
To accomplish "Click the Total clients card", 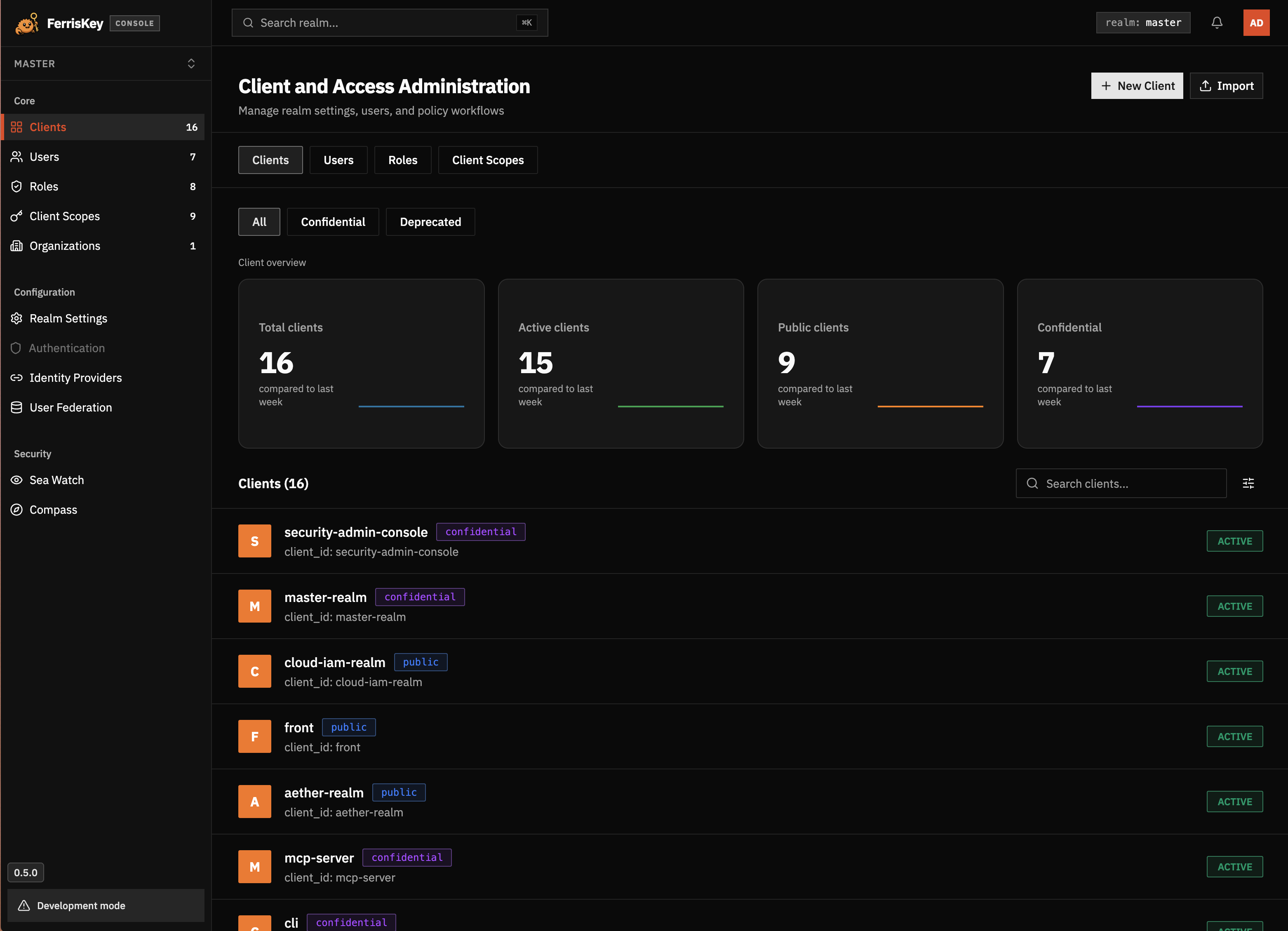I will pyautogui.click(x=361, y=364).
